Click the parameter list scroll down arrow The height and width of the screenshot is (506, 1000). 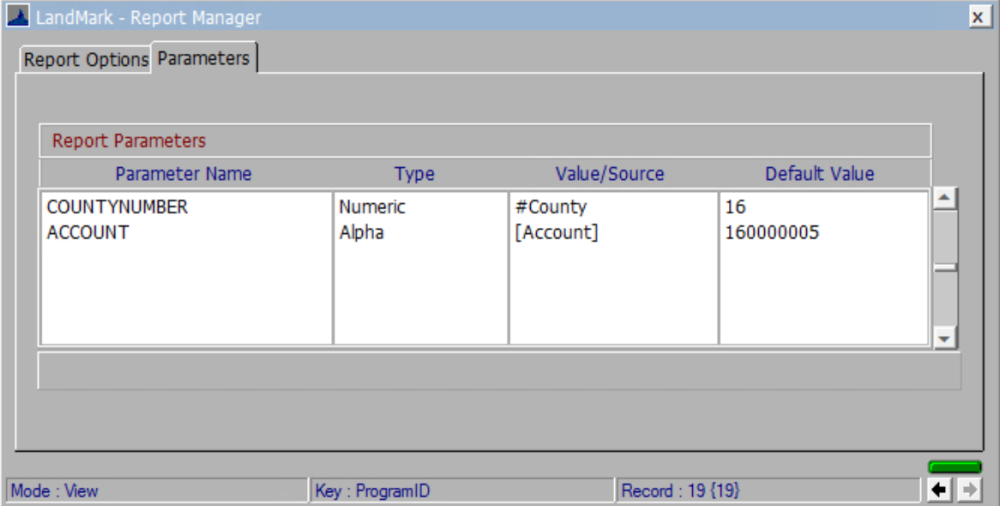pyautogui.click(x=945, y=338)
